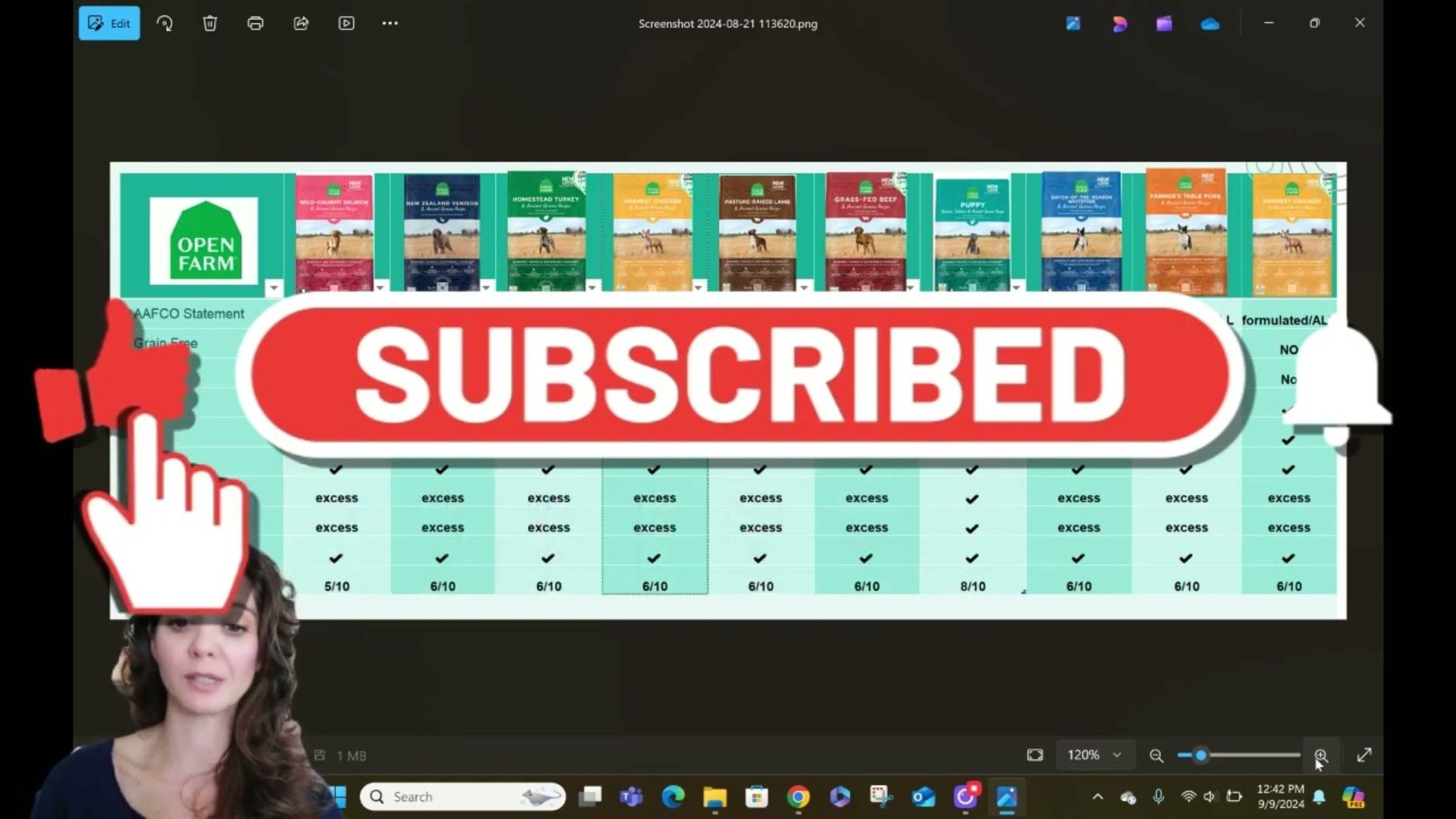
Task: Open Task View on the taskbar
Action: pos(590,797)
